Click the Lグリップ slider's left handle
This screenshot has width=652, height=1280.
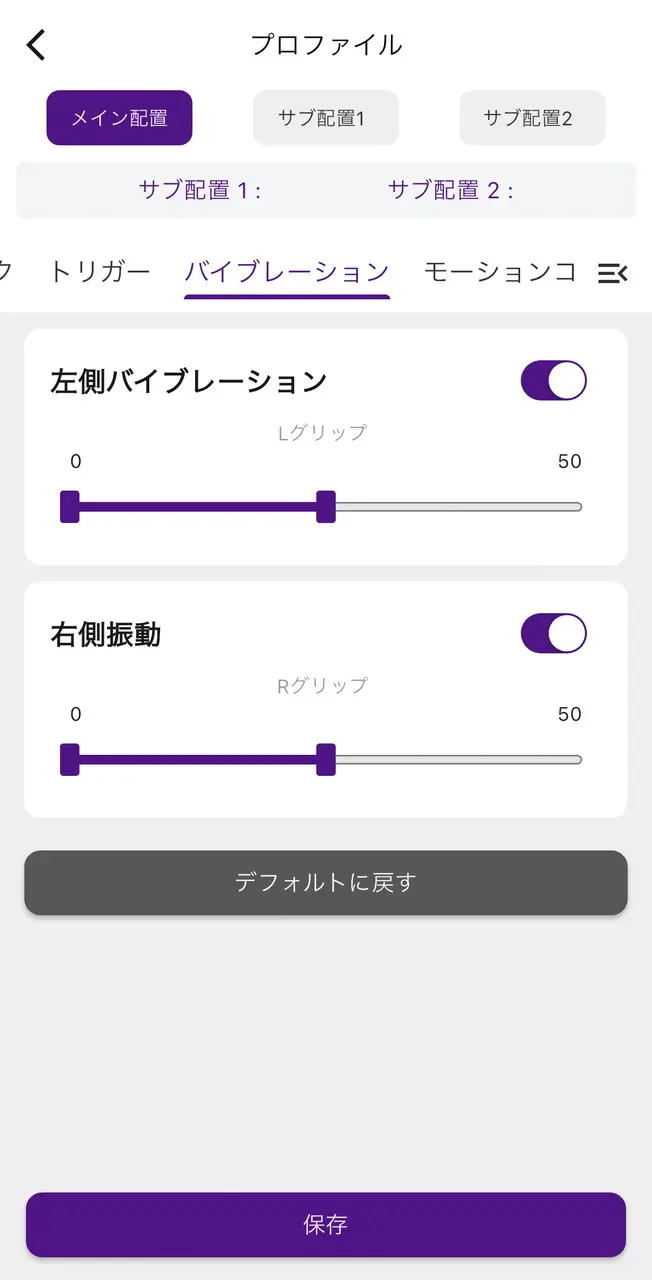tap(70, 507)
